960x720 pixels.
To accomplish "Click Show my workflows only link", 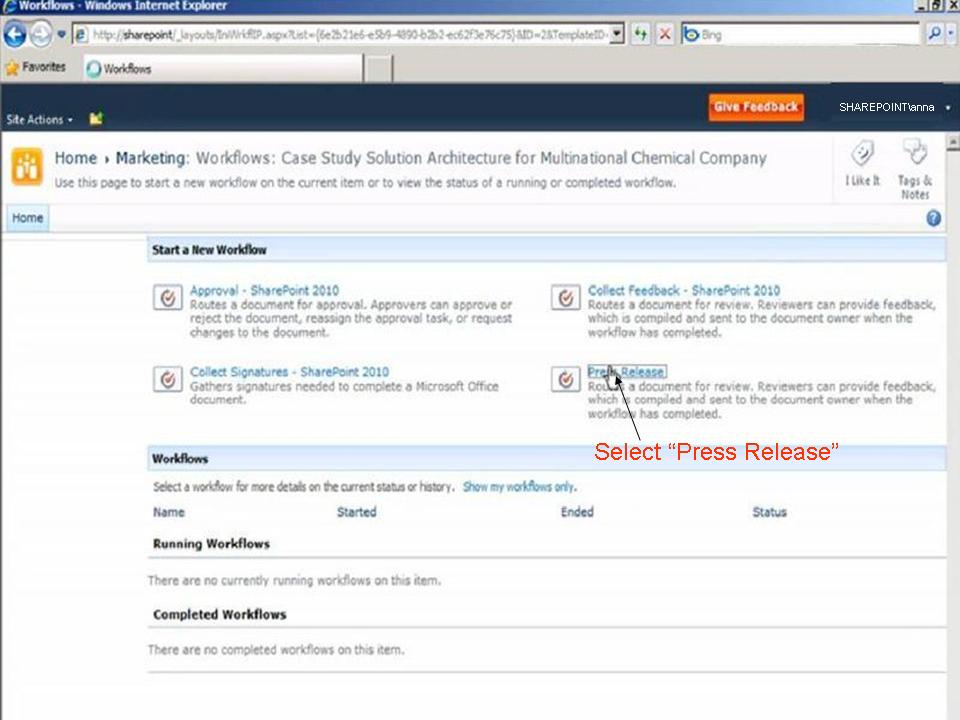I will [x=519, y=487].
